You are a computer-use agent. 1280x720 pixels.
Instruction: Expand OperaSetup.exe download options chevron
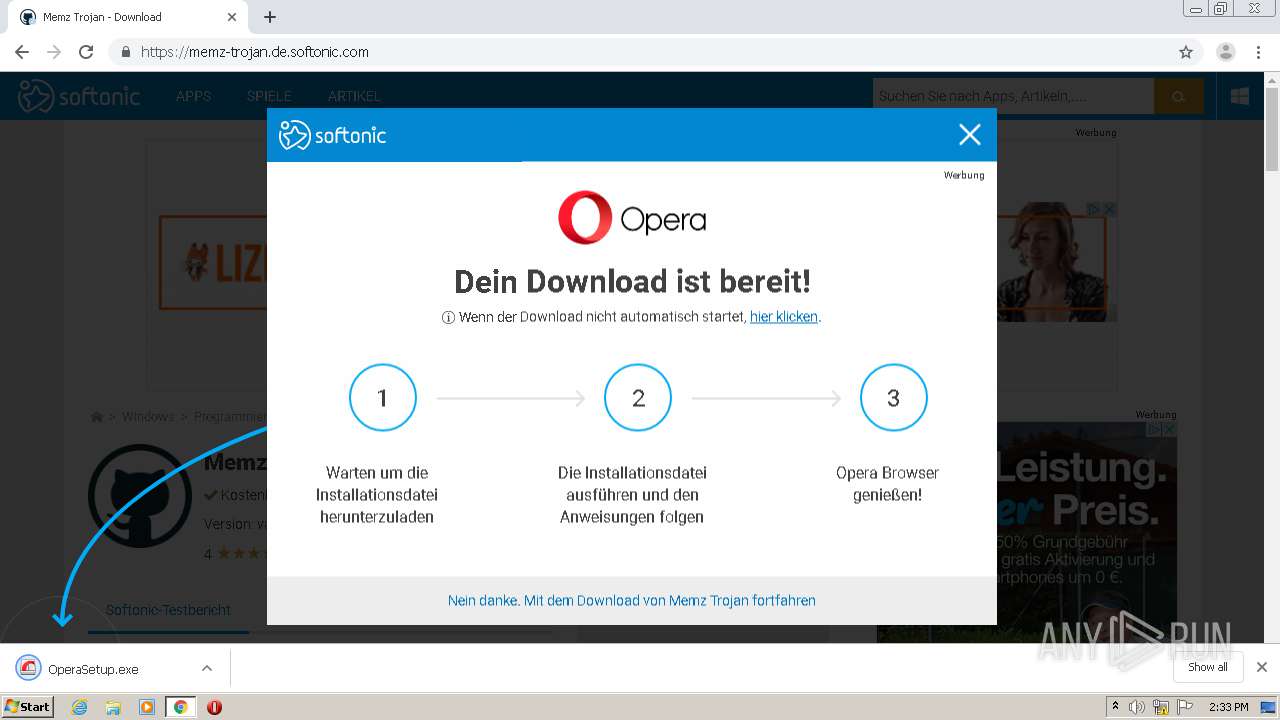tap(207, 668)
